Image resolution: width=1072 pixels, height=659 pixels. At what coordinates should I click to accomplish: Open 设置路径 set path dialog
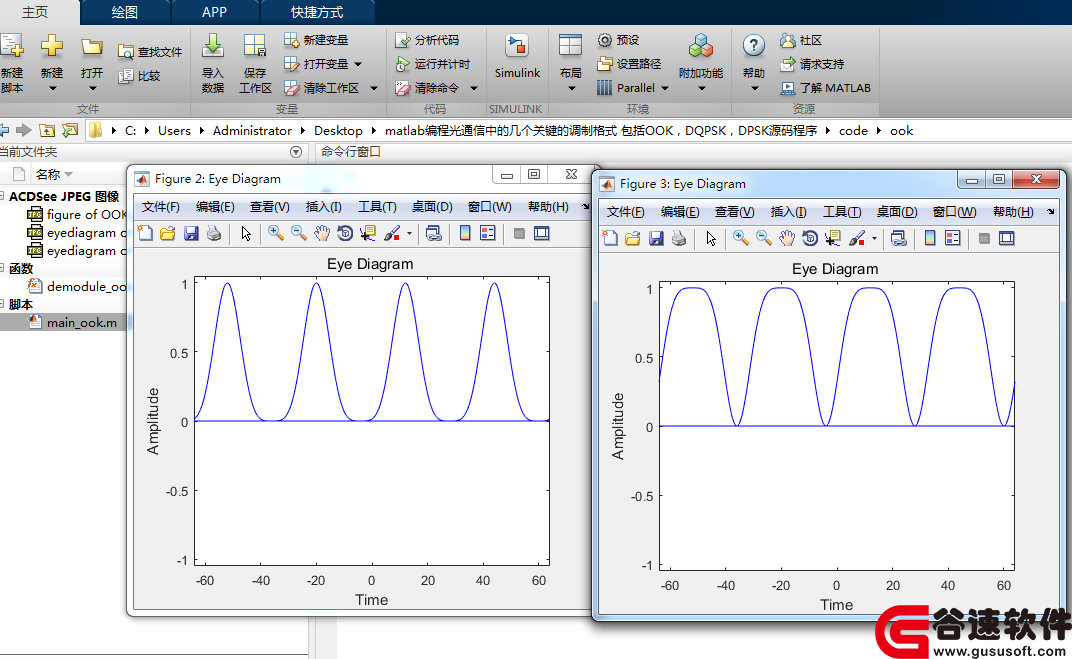click(629, 64)
